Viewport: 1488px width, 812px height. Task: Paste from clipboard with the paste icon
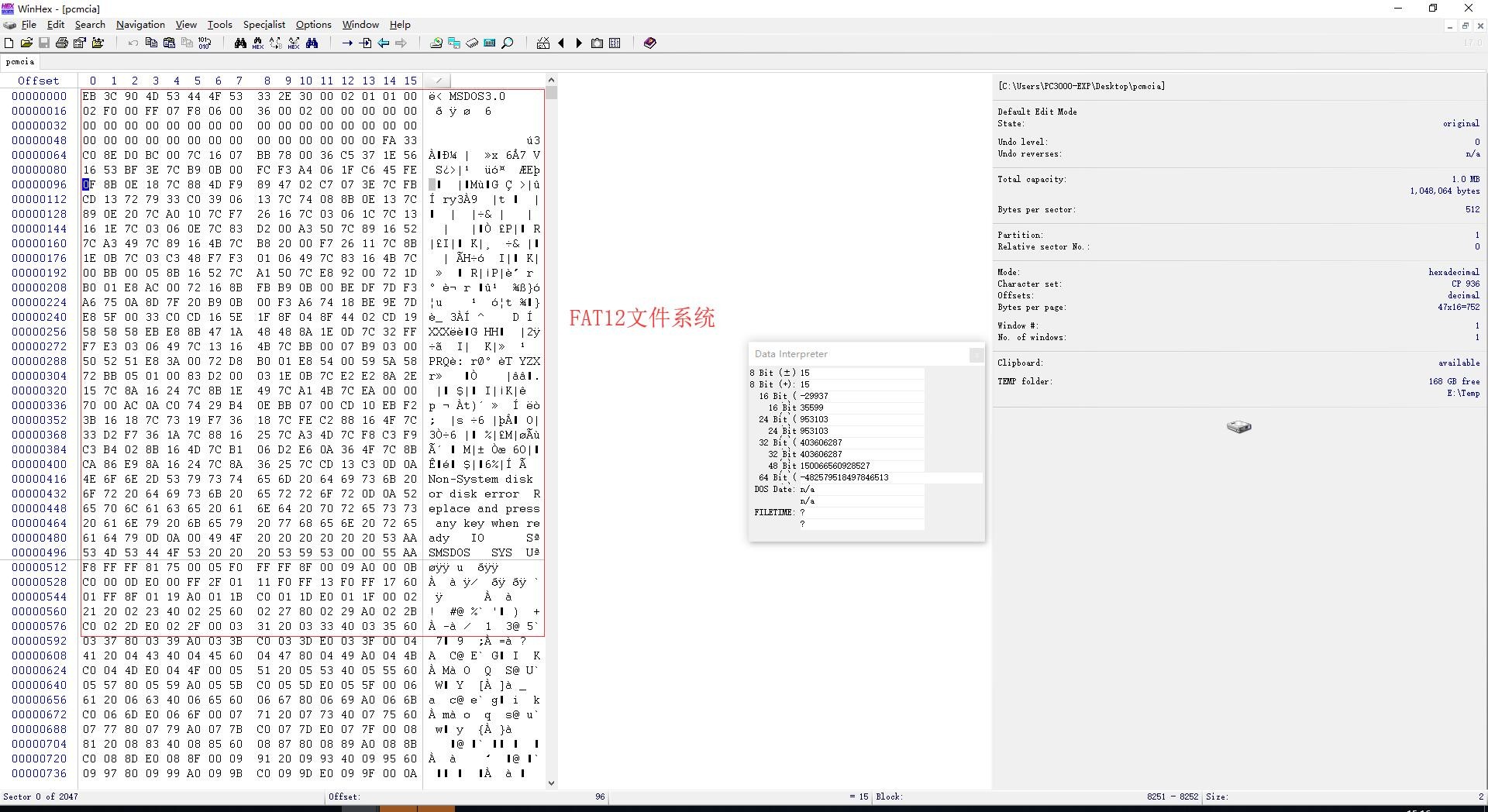tap(169, 43)
